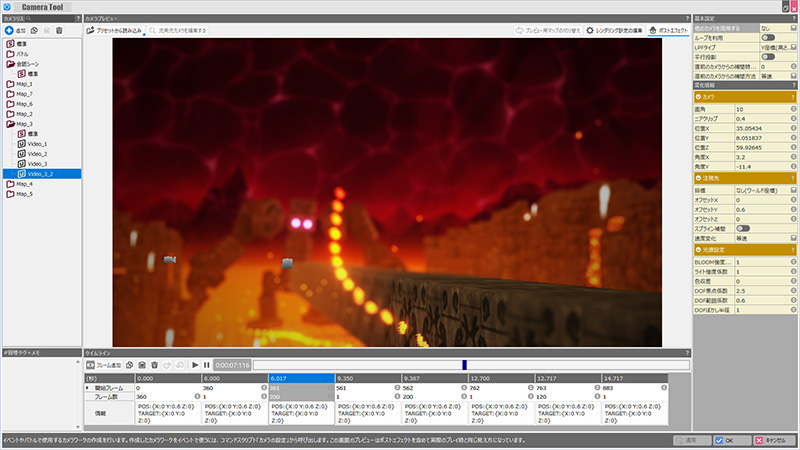
Task: Open レンダリング設定の編集 rendering settings
Action: [612, 31]
